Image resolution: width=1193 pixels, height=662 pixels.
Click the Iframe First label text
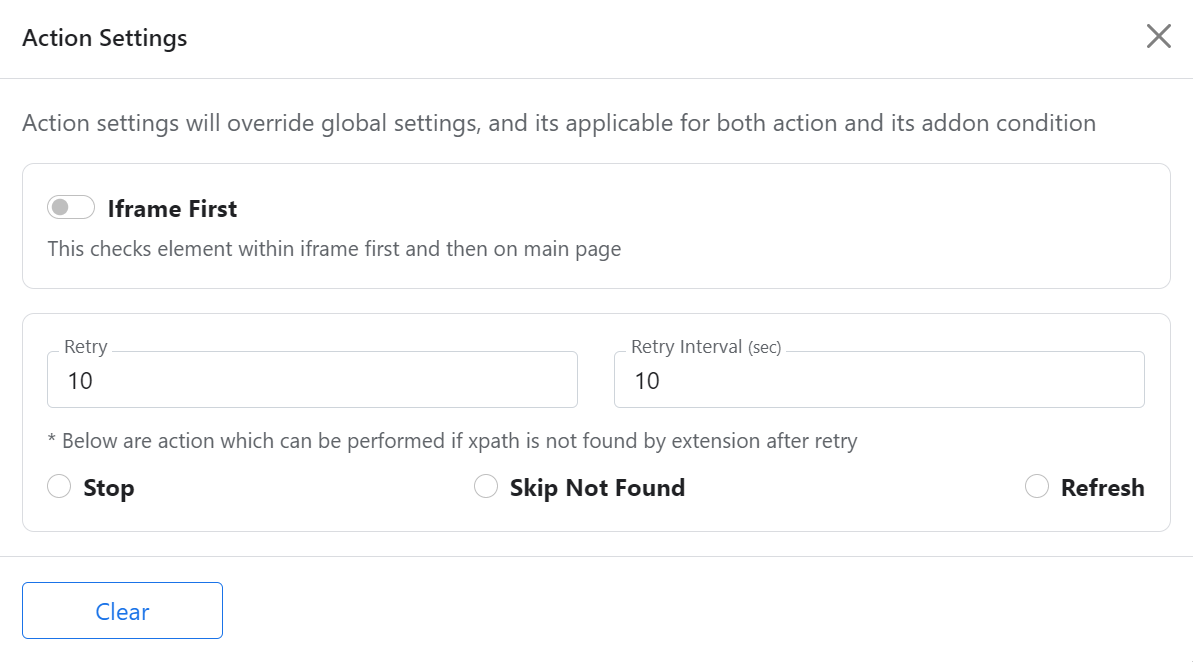click(x=172, y=209)
